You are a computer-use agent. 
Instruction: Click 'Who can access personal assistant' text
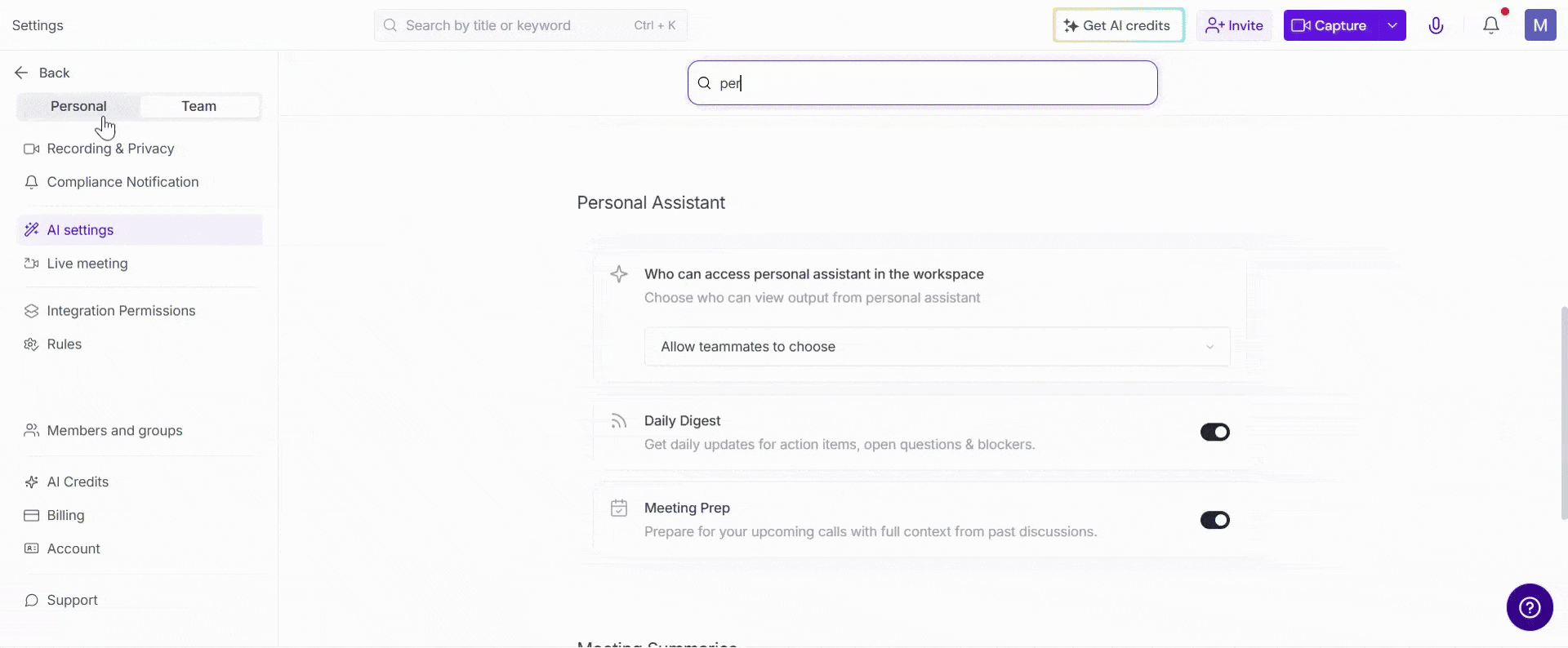813,274
